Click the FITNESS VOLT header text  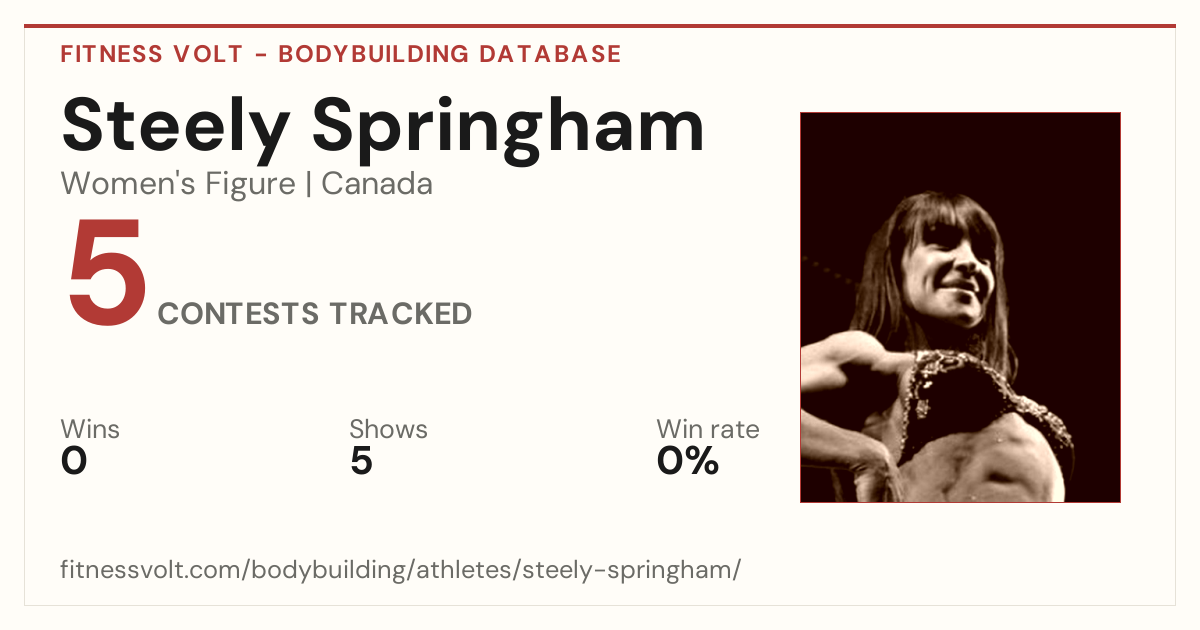coord(152,54)
